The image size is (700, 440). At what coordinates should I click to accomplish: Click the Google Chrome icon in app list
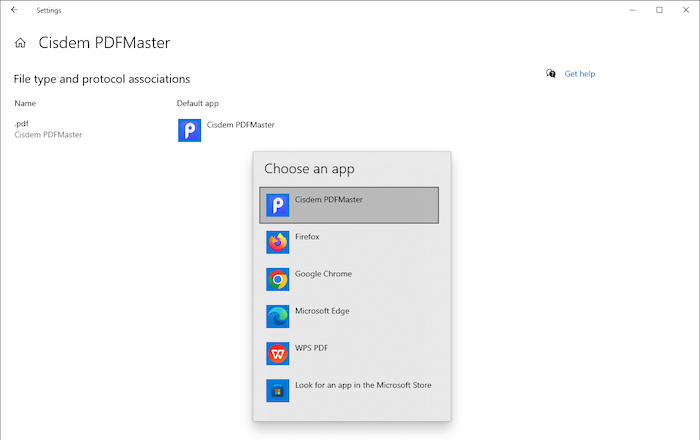click(277, 279)
